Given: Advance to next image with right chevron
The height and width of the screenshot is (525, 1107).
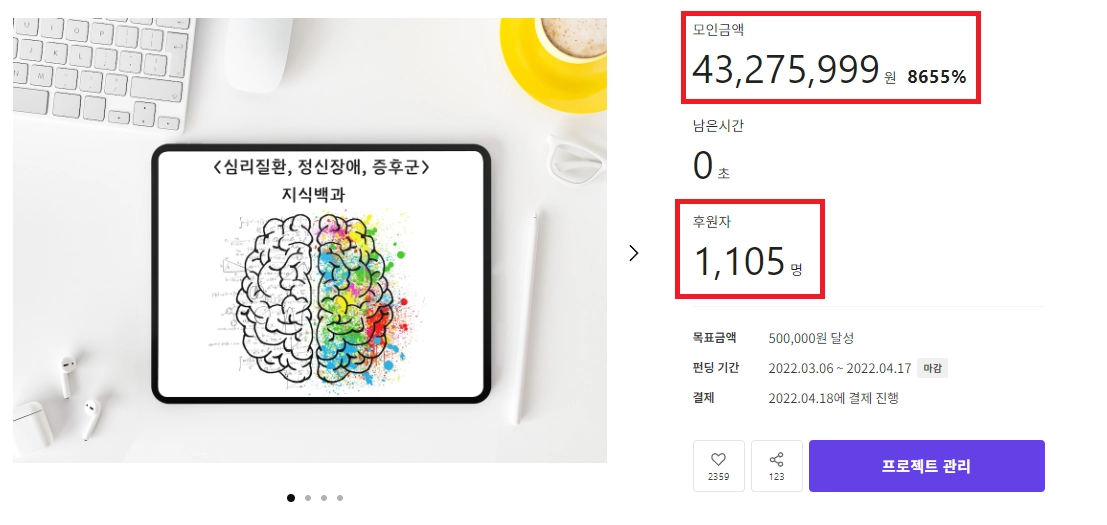Looking at the screenshot, I should pos(633,253).
